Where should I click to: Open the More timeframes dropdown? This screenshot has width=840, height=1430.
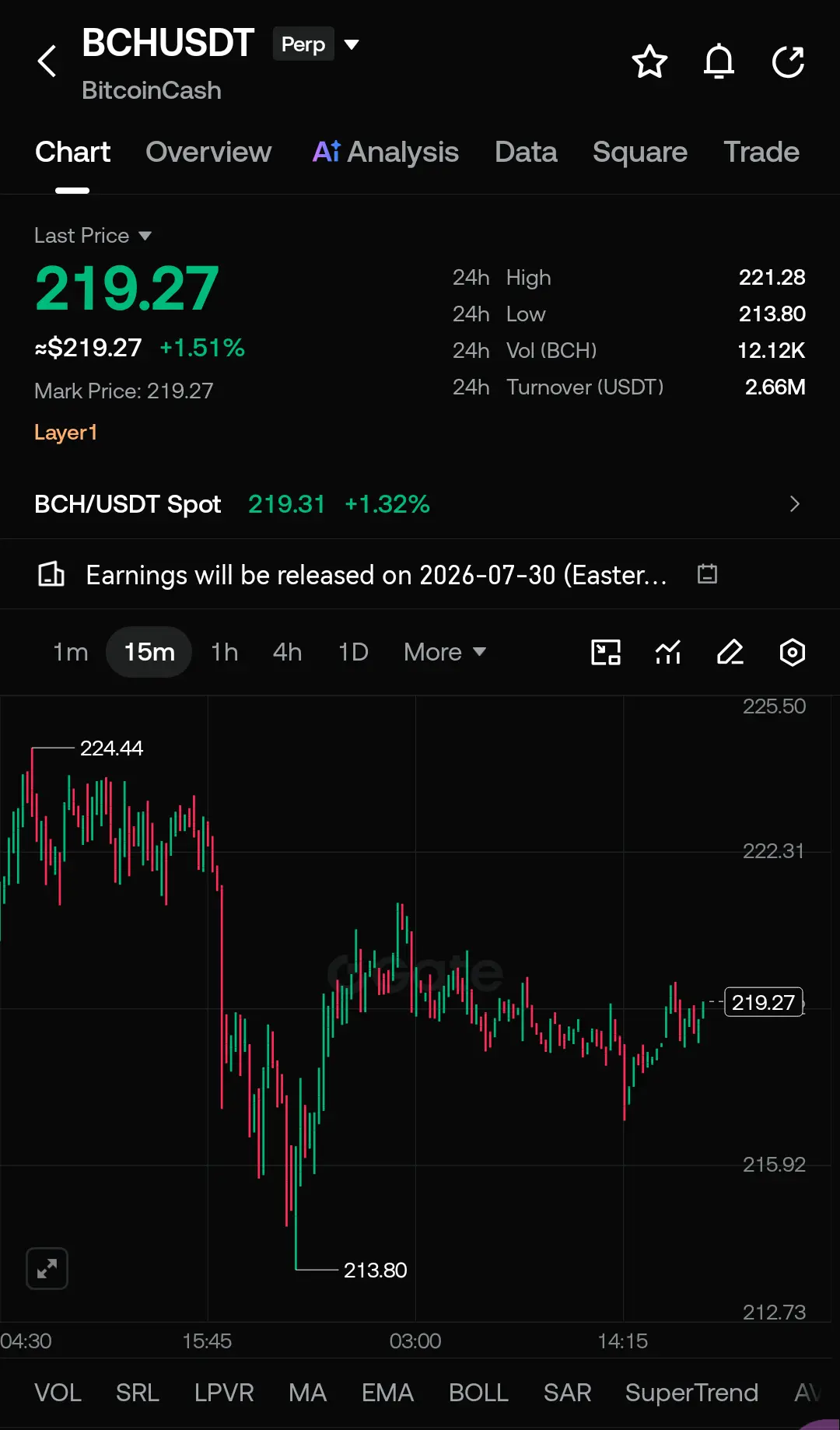(x=445, y=652)
